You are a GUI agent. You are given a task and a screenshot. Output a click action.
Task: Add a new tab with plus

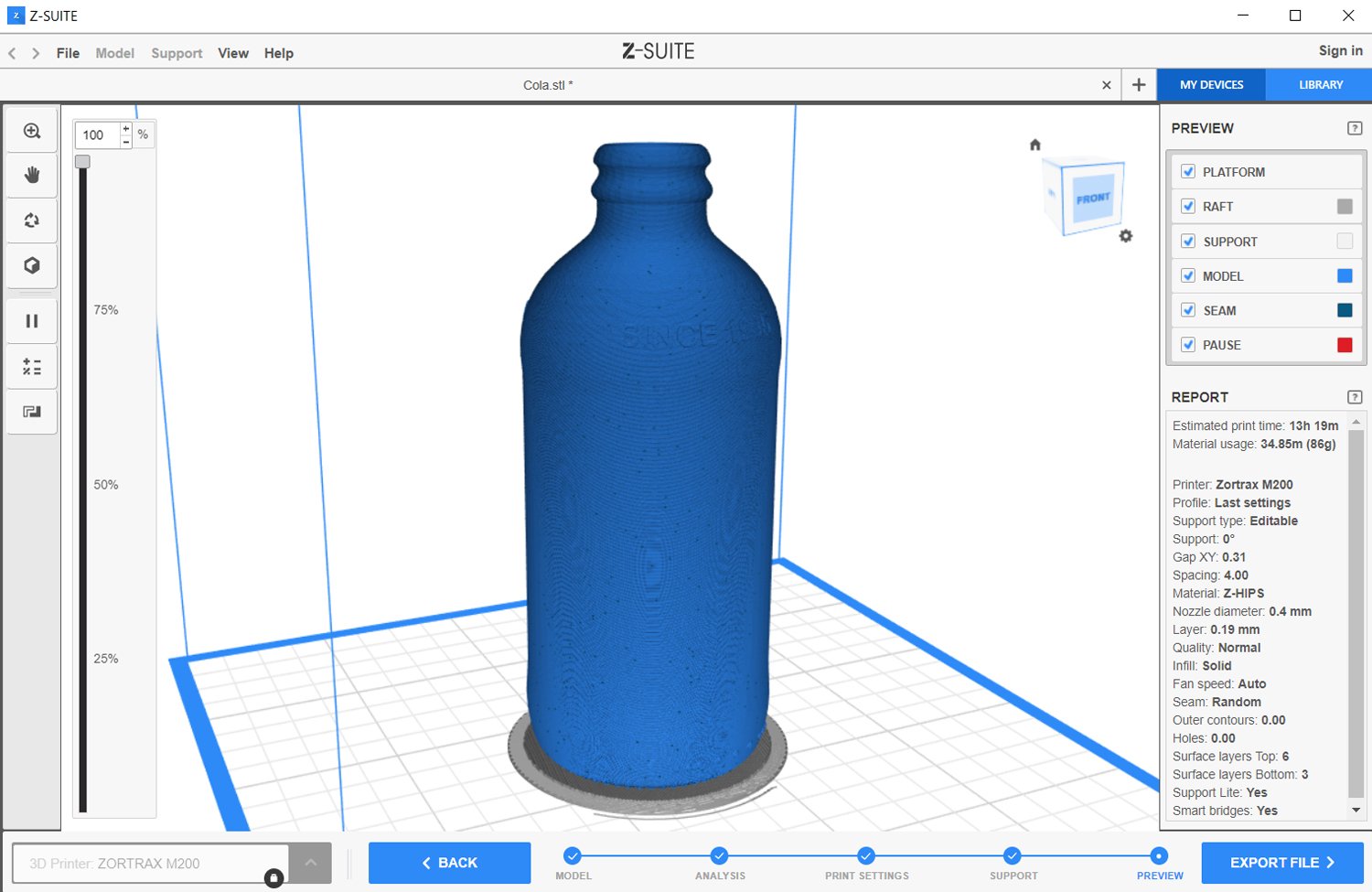point(1139,85)
